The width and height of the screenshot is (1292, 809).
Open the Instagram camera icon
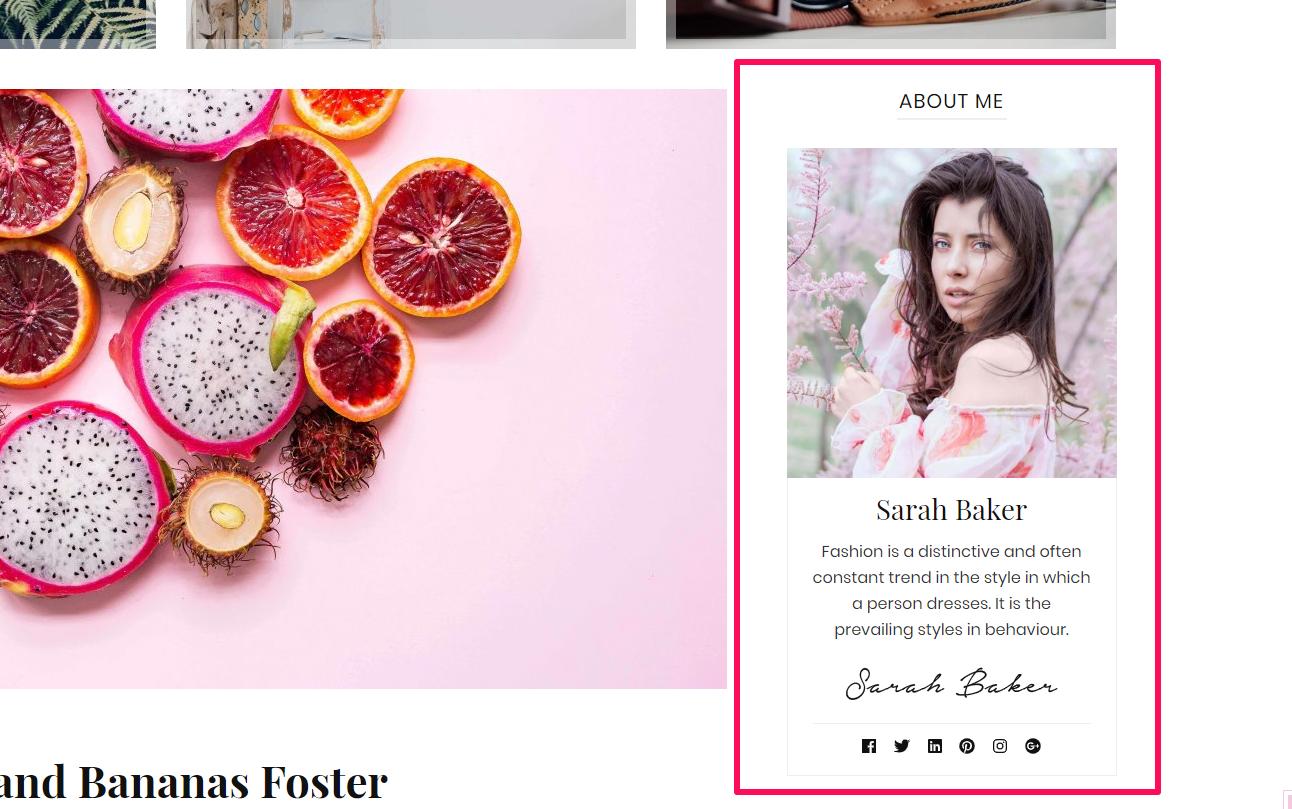[x=1000, y=746]
